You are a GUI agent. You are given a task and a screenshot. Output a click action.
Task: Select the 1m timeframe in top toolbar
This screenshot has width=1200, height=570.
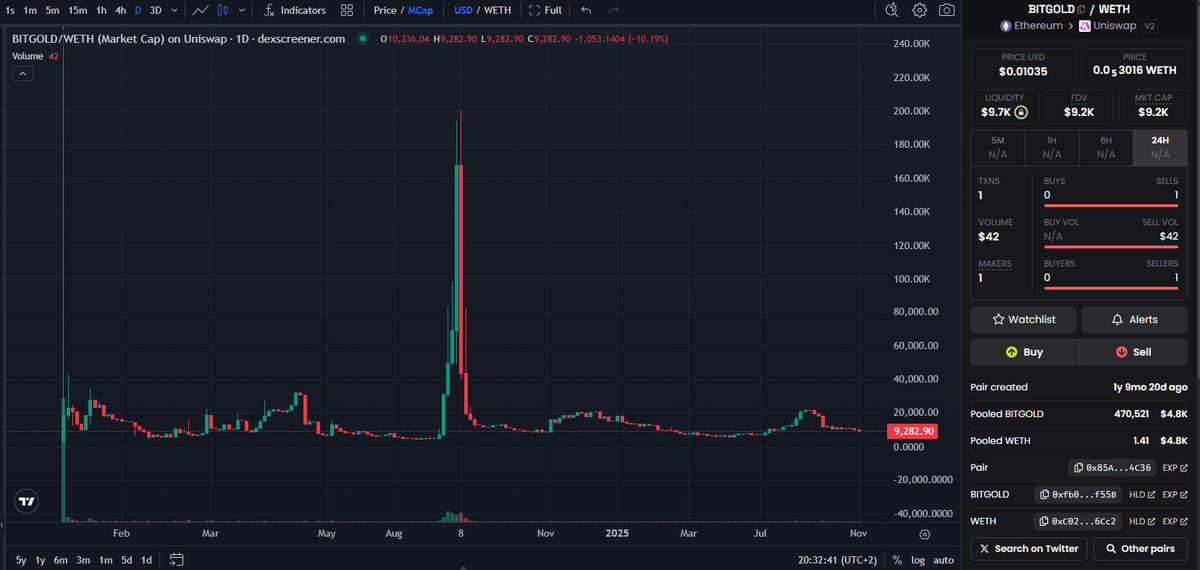click(30, 10)
